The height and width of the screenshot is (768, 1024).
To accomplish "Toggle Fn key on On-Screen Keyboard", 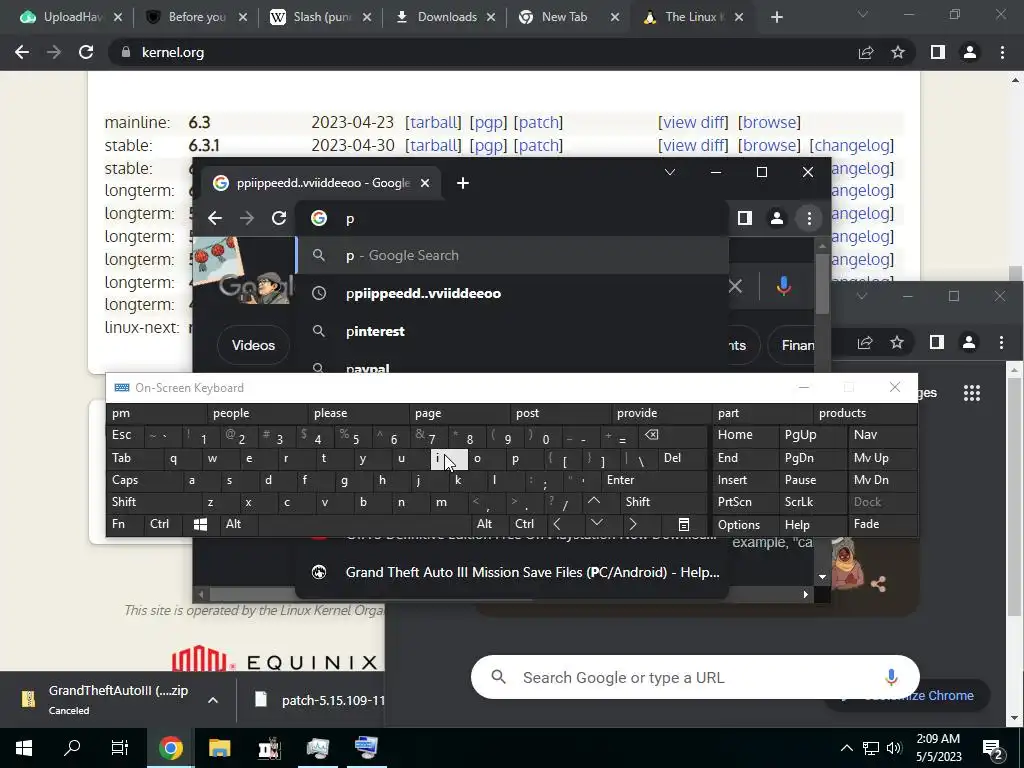I will coord(125,524).
